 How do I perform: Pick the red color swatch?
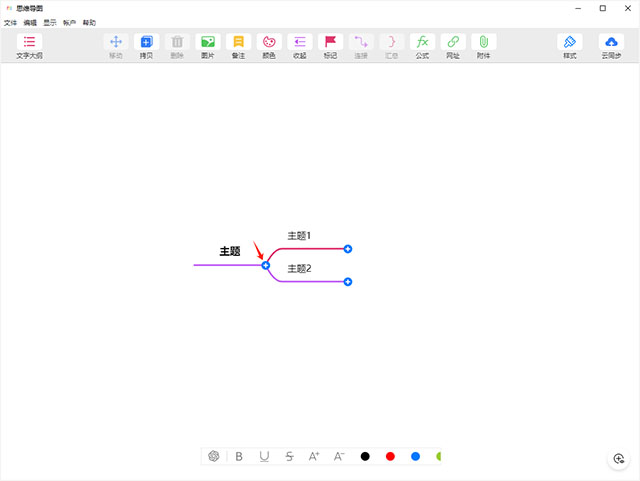390,456
